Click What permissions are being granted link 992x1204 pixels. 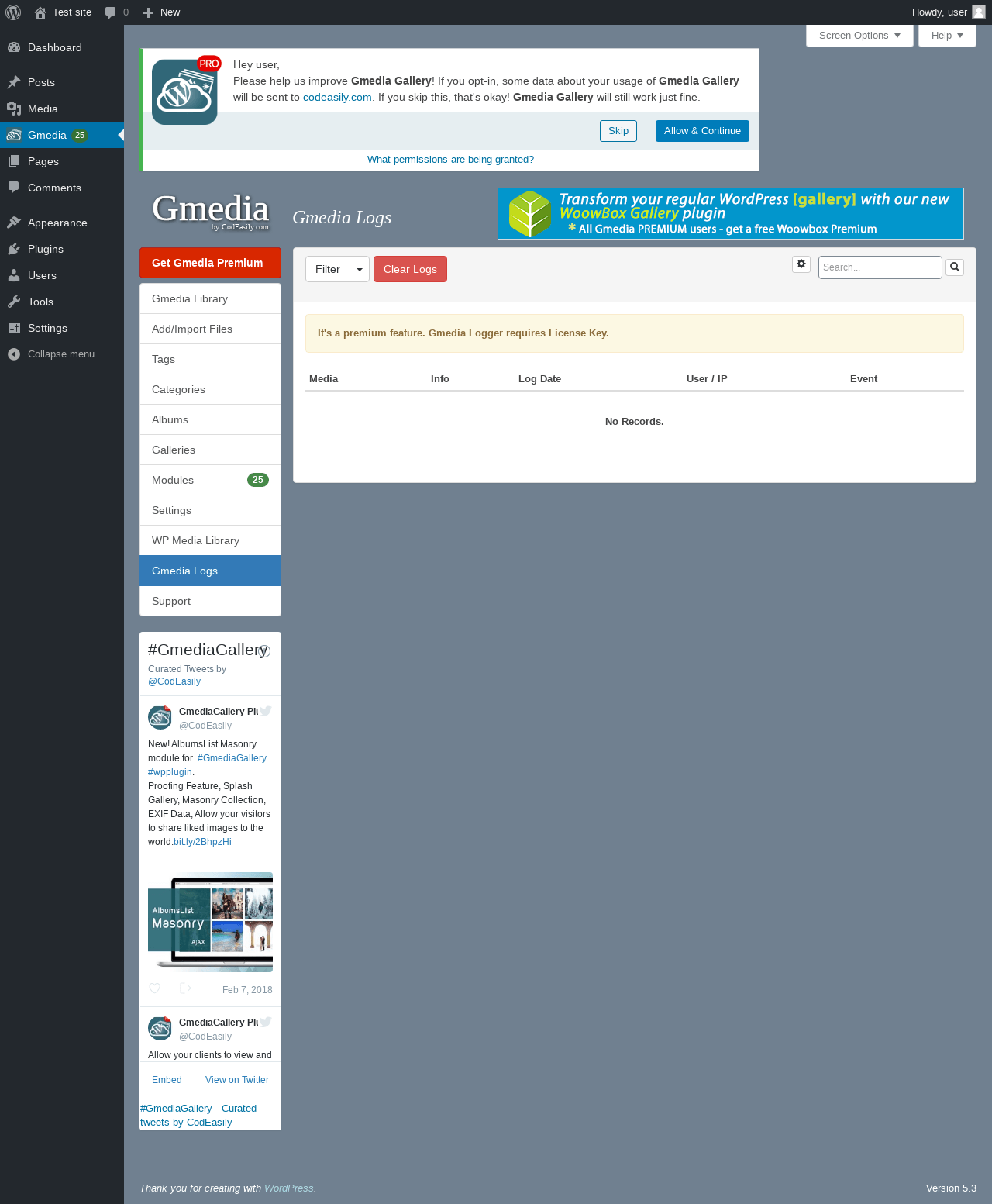[450, 160]
